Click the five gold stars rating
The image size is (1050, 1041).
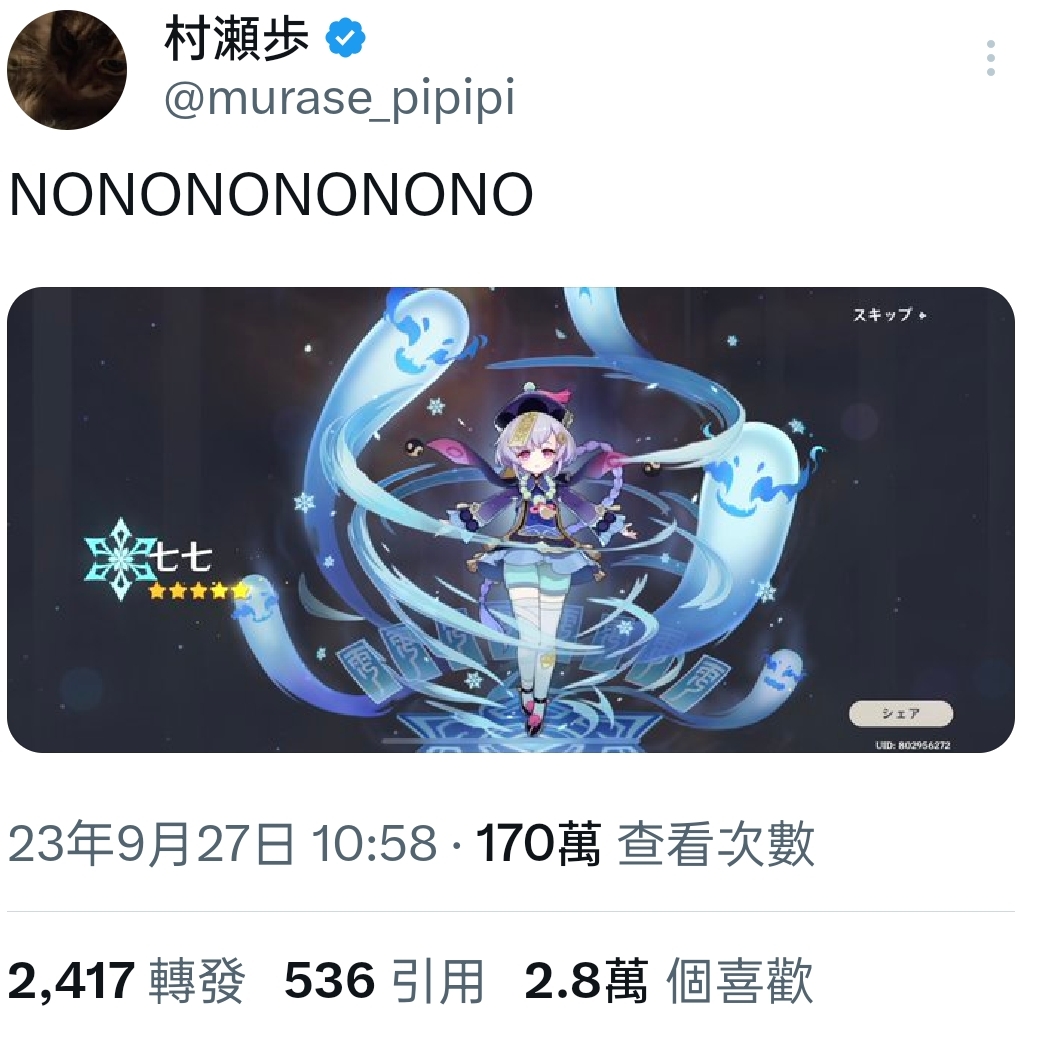198,591
